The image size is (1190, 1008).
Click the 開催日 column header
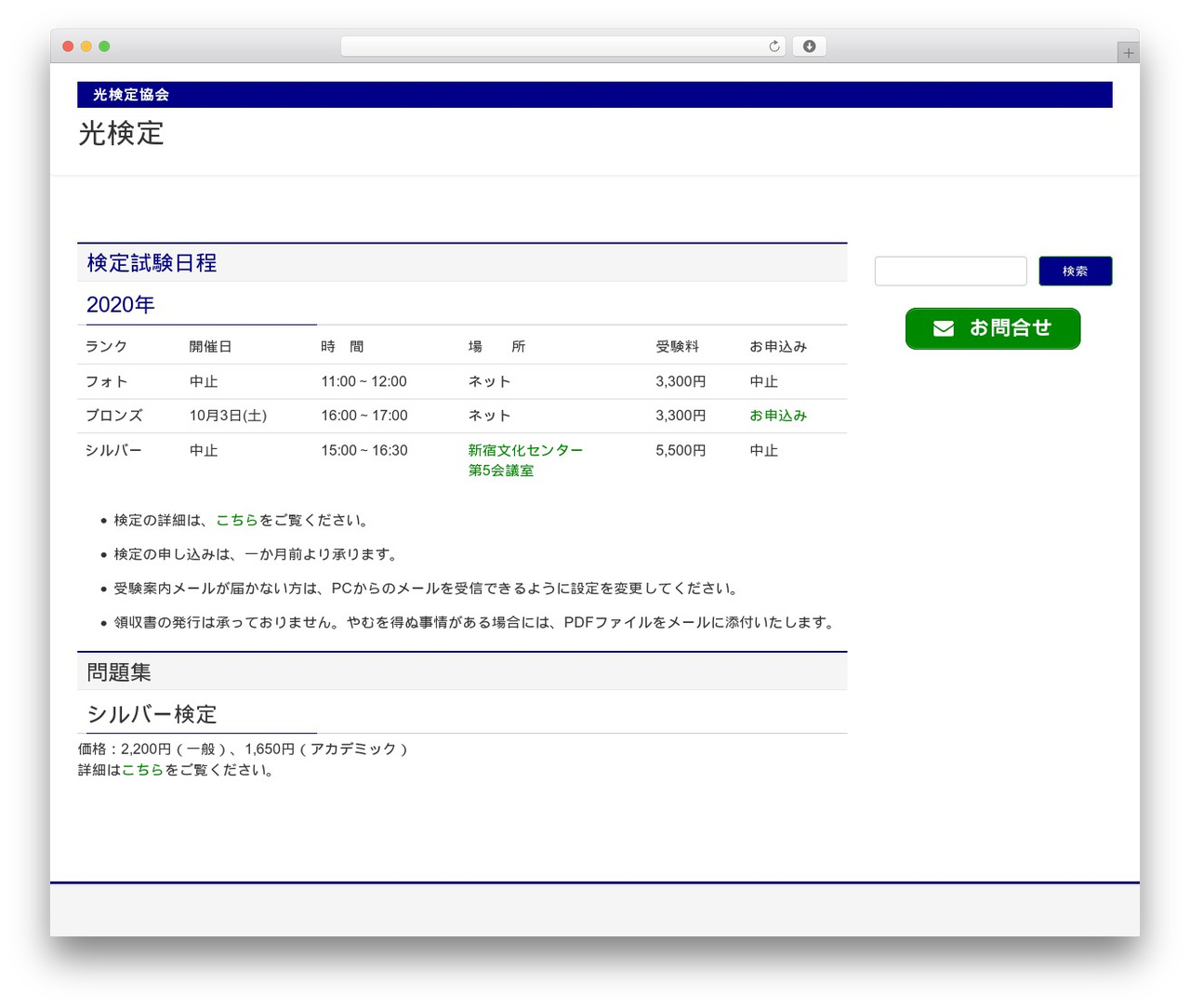tap(210, 346)
